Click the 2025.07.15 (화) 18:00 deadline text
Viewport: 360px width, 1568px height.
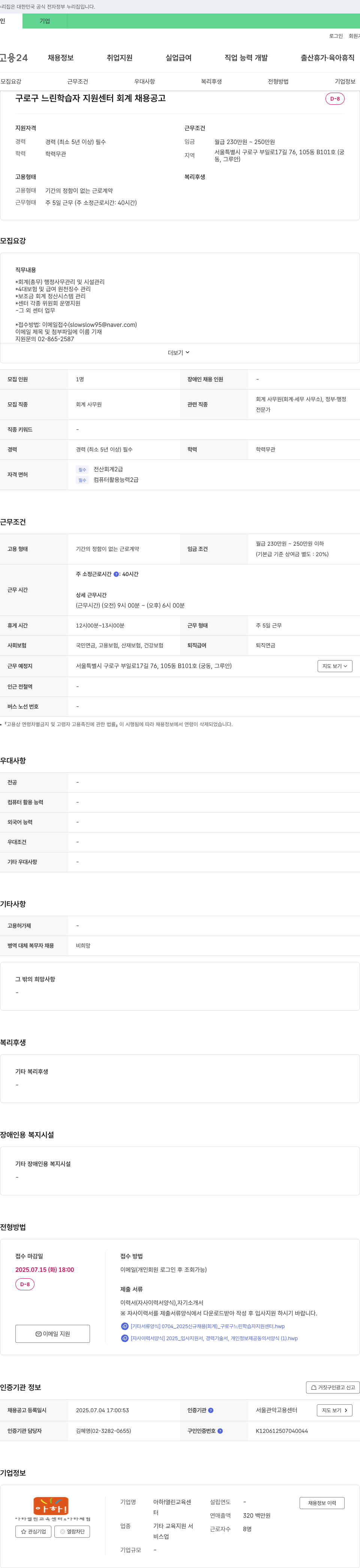coord(44,1270)
